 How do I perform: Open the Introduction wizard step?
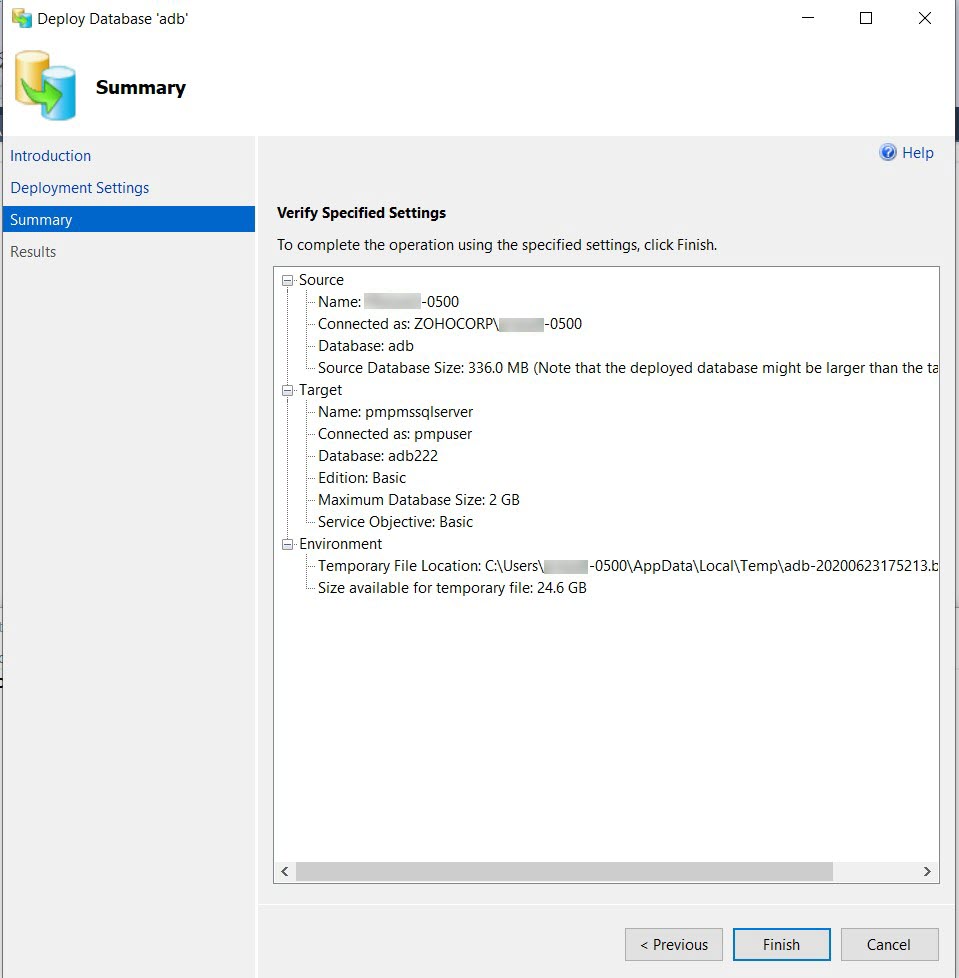[x=50, y=155]
